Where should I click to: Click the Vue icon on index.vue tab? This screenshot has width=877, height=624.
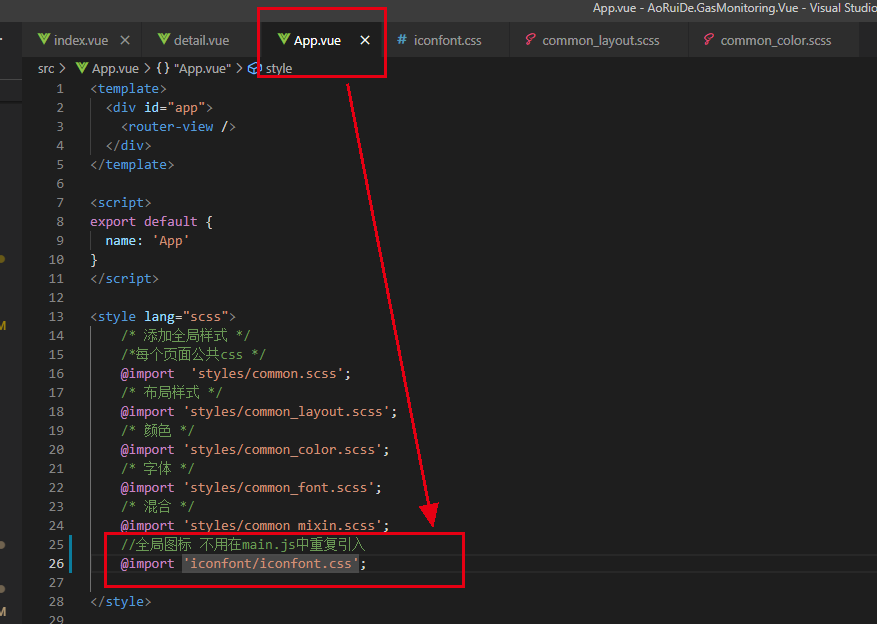44,39
